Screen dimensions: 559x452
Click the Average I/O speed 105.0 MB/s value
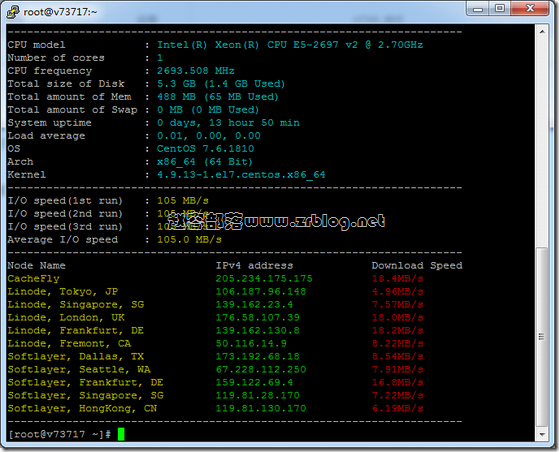click(189, 240)
